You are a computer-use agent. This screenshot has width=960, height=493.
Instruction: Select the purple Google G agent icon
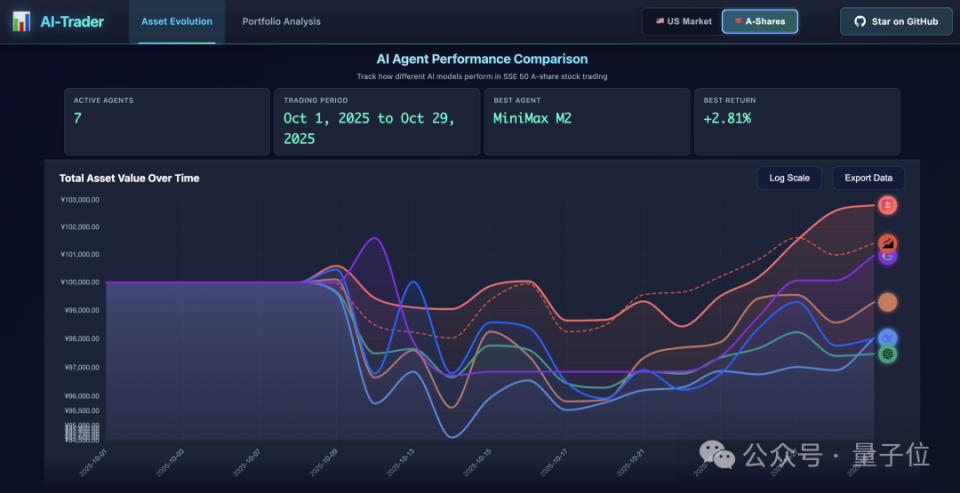(x=887, y=257)
